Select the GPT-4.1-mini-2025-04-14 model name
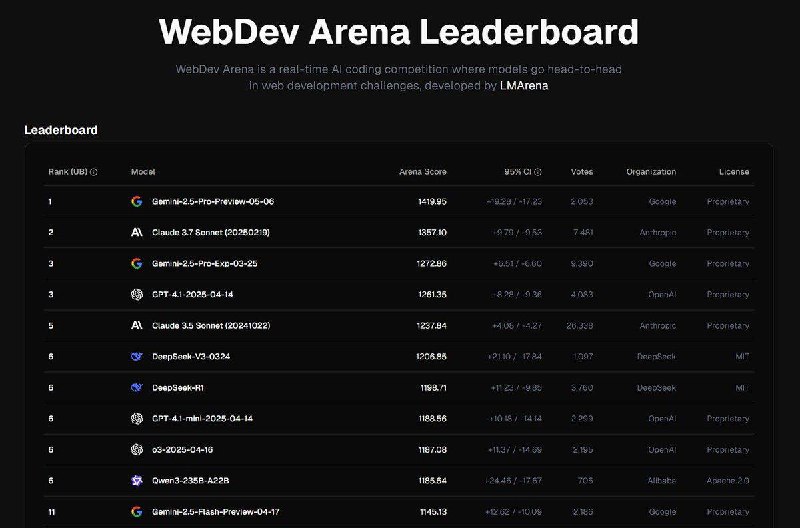 (203, 418)
